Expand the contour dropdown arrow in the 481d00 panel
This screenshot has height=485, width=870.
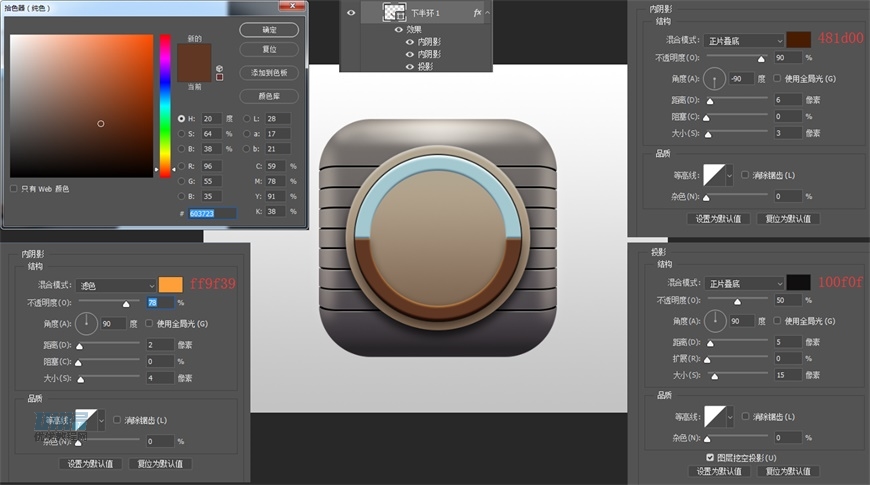point(730,174)
